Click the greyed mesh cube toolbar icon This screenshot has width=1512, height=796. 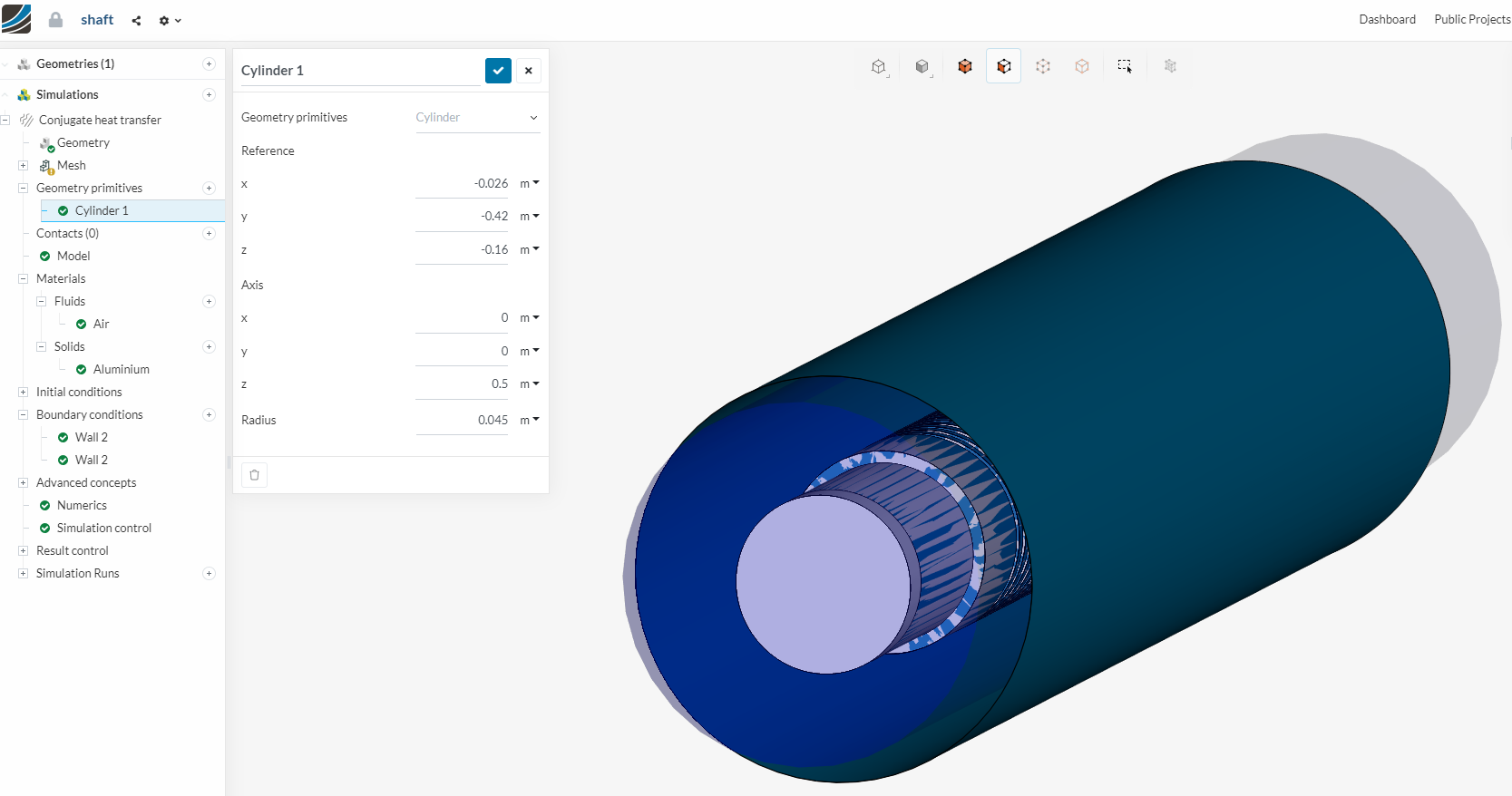click(x=1170, y=66)
